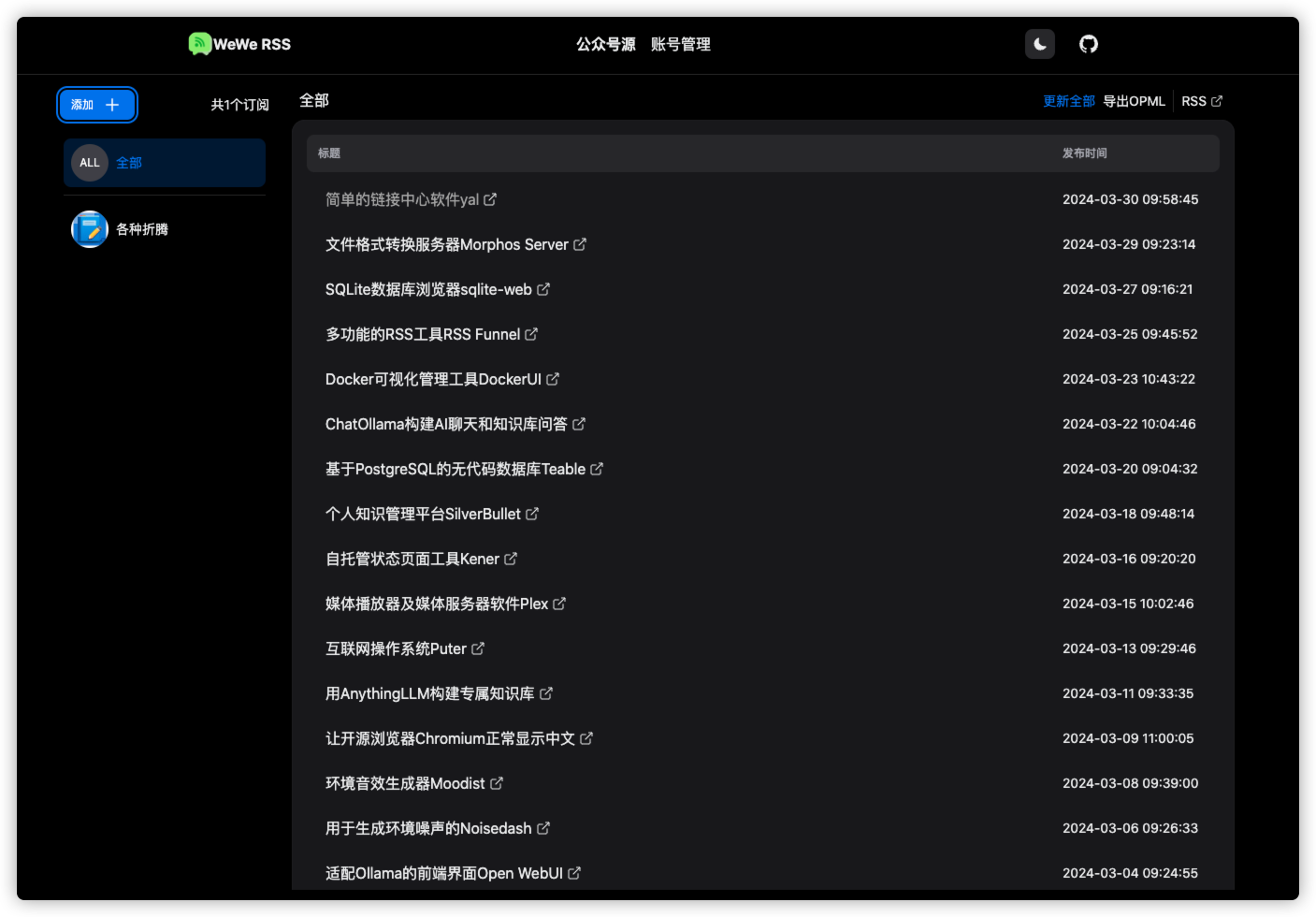Viewport: 1316px width, 917px height.
Task: Open external link icon for Kener article
Action: click(511, 559)
